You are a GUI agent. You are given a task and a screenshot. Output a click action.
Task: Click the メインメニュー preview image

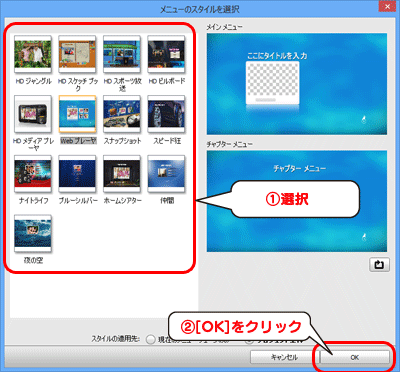click(297, 84)
